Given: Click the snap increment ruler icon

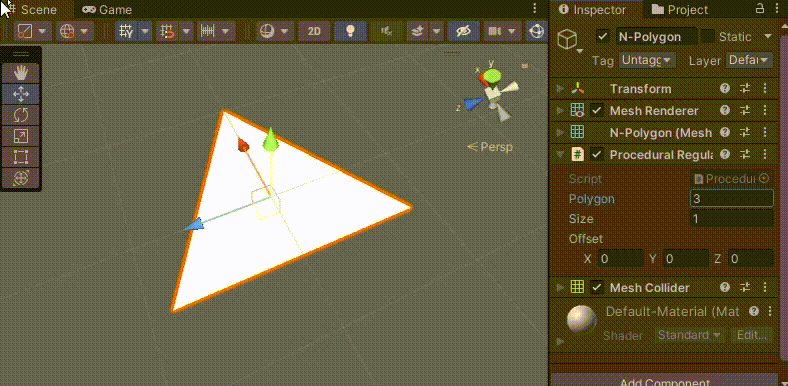Looking at the screenshot, I should [208, 31].
